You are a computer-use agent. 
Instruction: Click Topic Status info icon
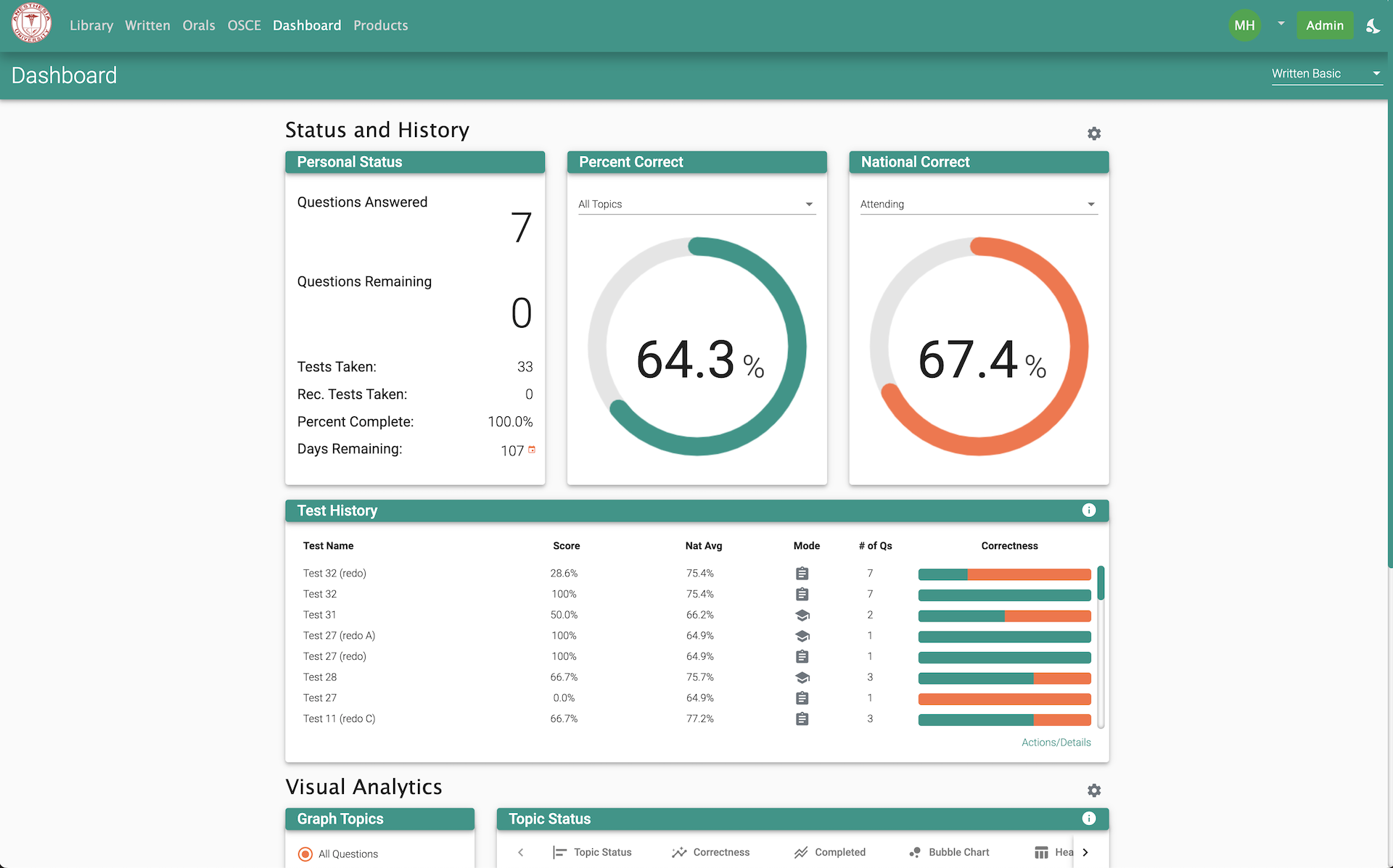point(1088,819)
